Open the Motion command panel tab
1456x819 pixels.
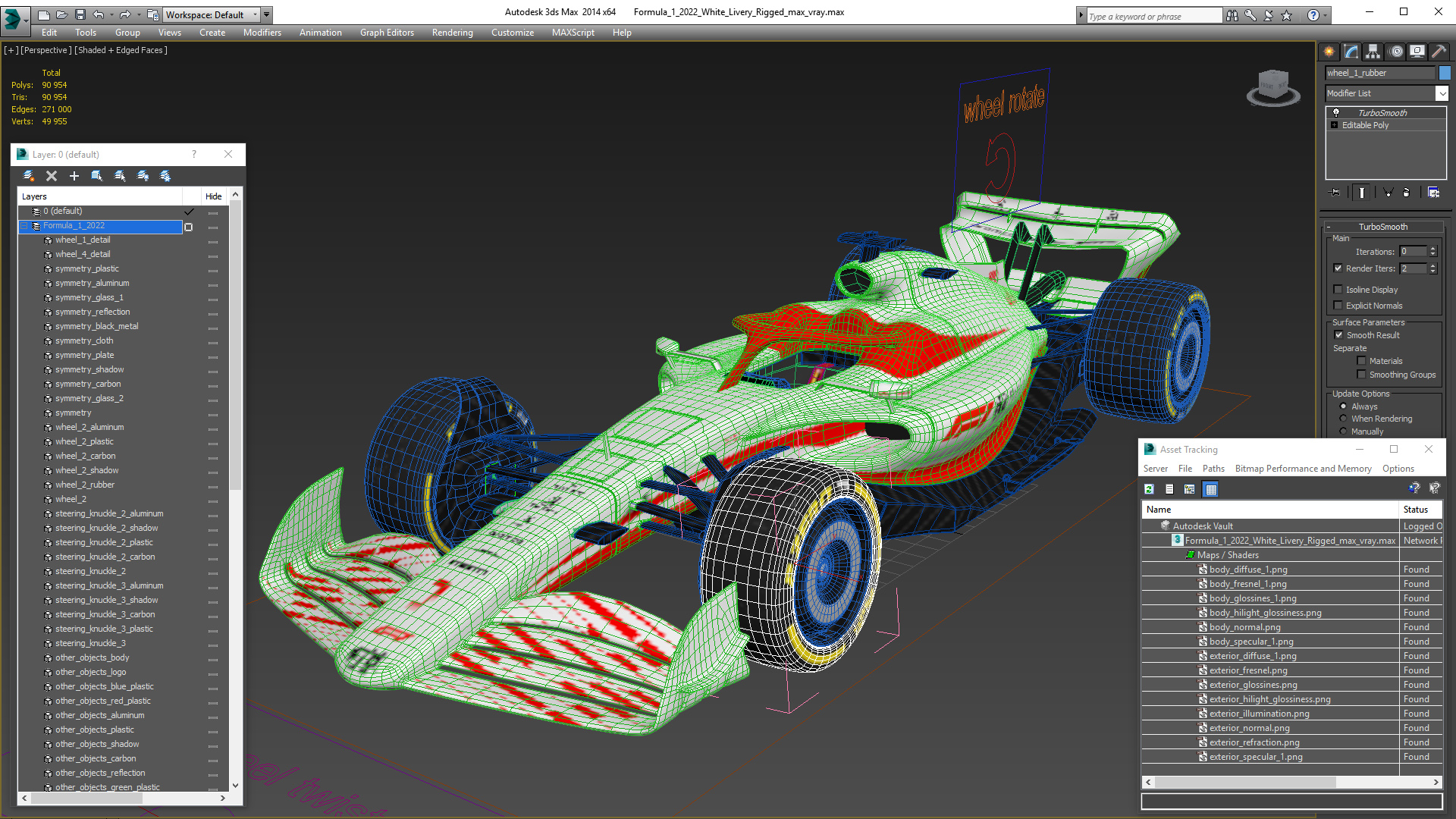click(x=1396, y=52)
